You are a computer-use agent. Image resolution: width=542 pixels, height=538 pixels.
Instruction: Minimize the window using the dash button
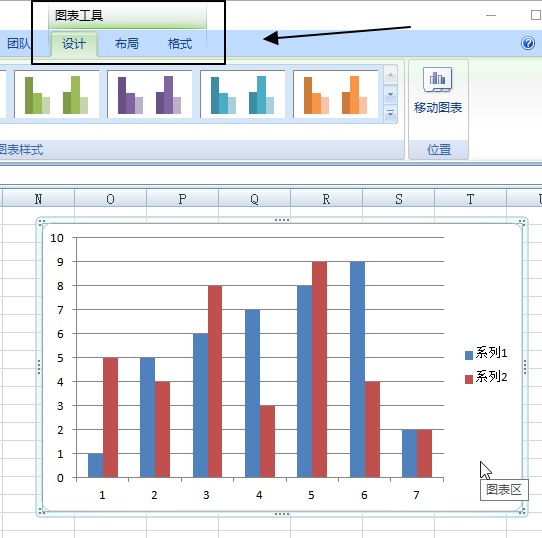click(x=490, y=16)
